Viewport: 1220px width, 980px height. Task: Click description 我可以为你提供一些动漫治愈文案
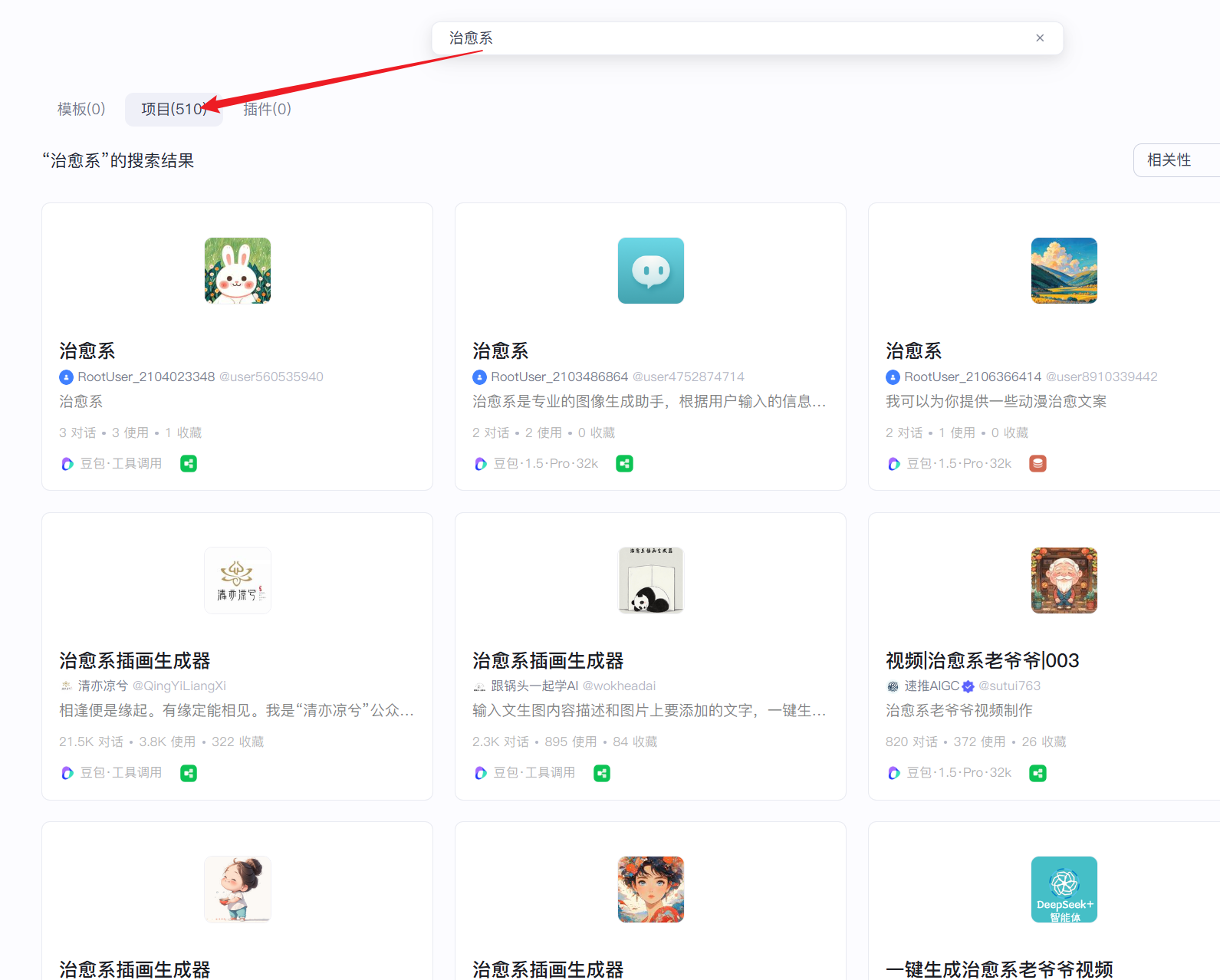(996, 402)
